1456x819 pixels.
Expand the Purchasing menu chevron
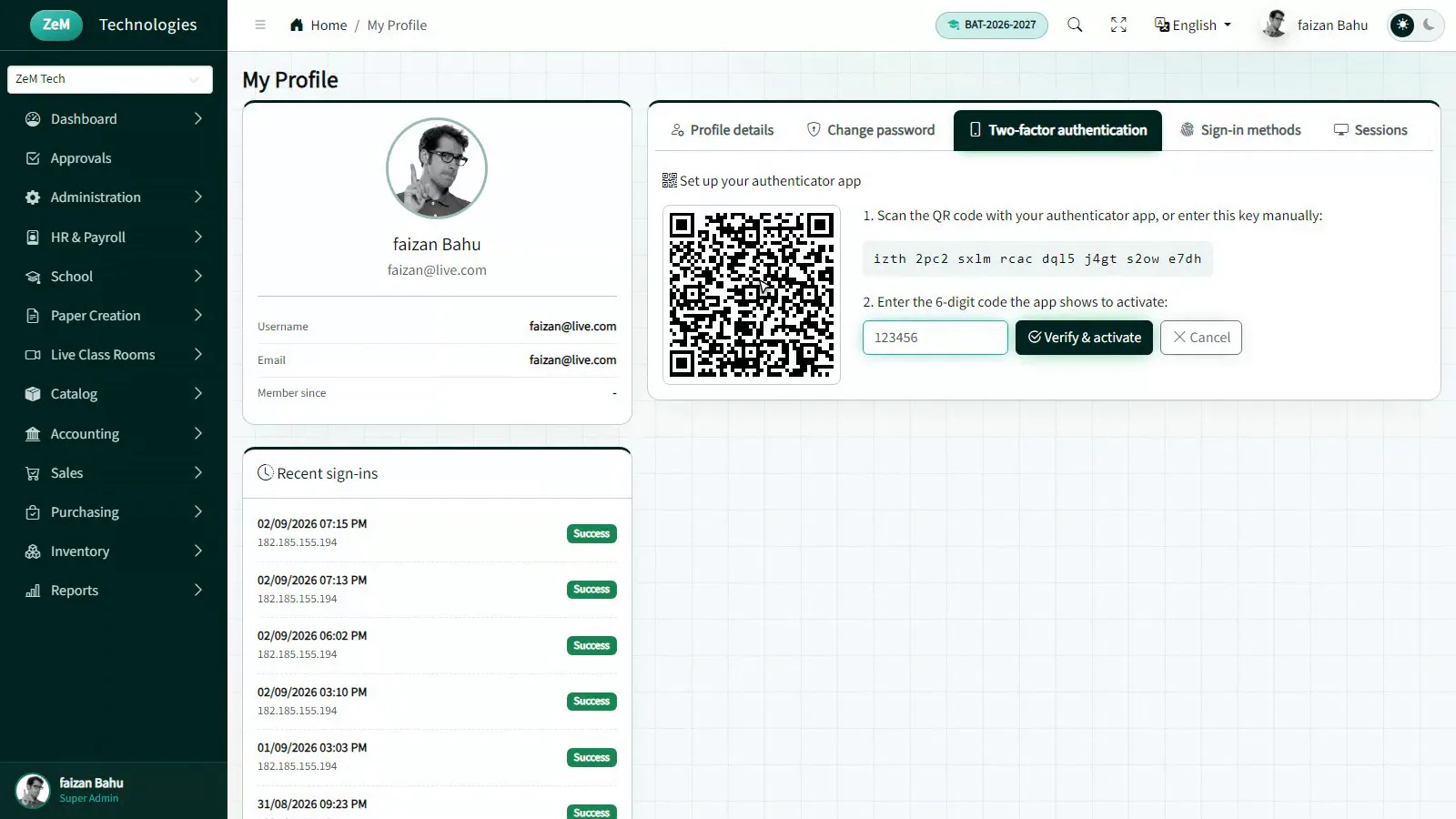point(197,512)
